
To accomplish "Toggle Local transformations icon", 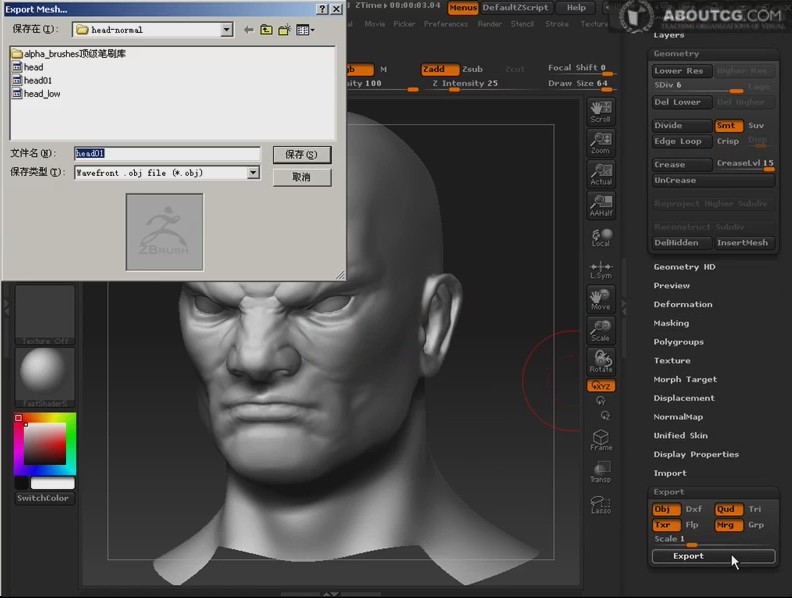I will (601, 237).
